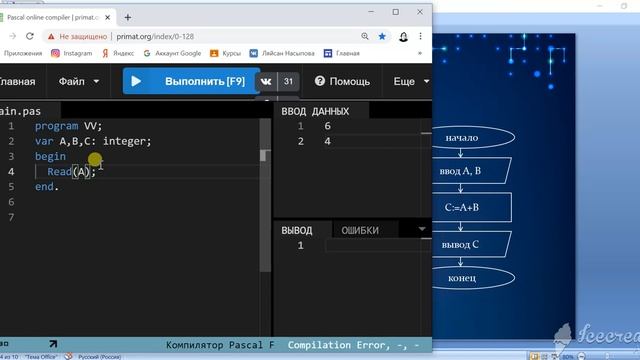Image resolution: width=640 pixels, height=360 pixels.
Task: Open the Аккаунт Google bookmark
Action: (x=172, y=53)
